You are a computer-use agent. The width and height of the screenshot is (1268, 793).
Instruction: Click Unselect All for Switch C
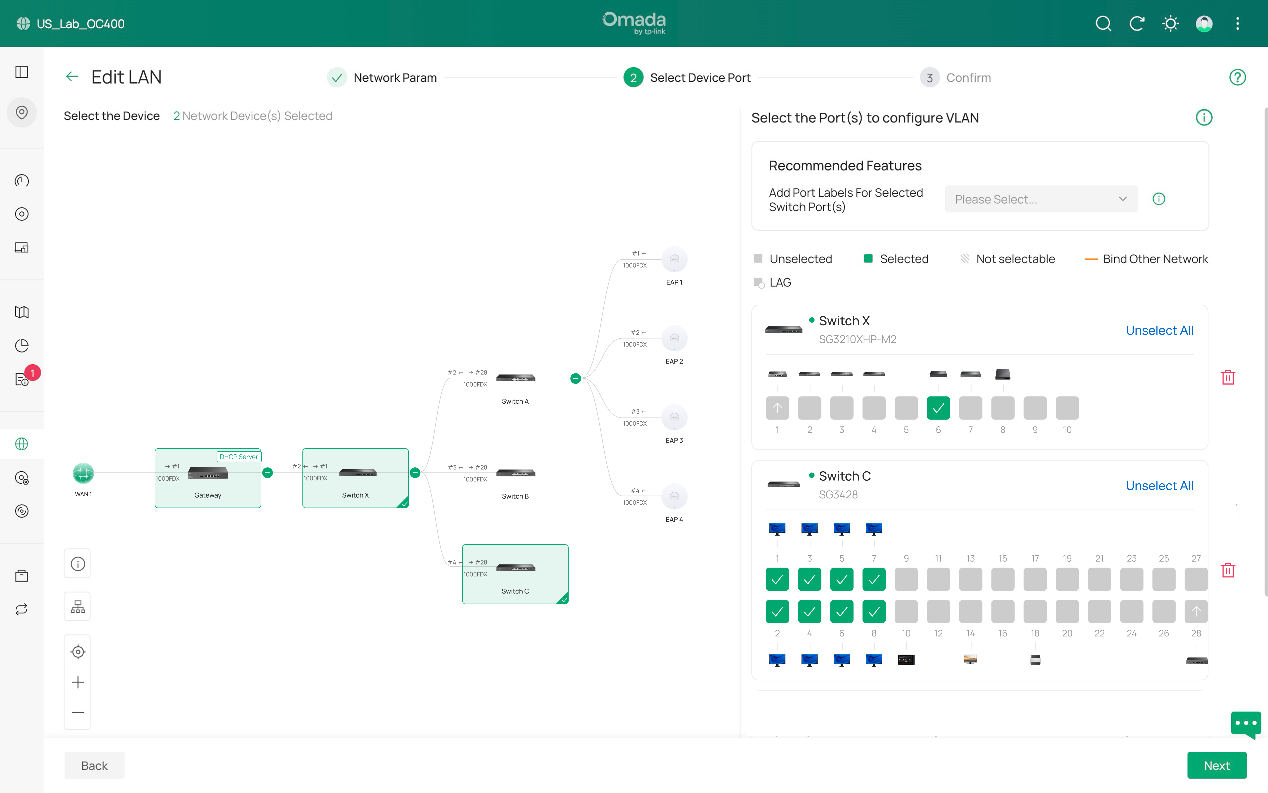tap(1159, 486)
